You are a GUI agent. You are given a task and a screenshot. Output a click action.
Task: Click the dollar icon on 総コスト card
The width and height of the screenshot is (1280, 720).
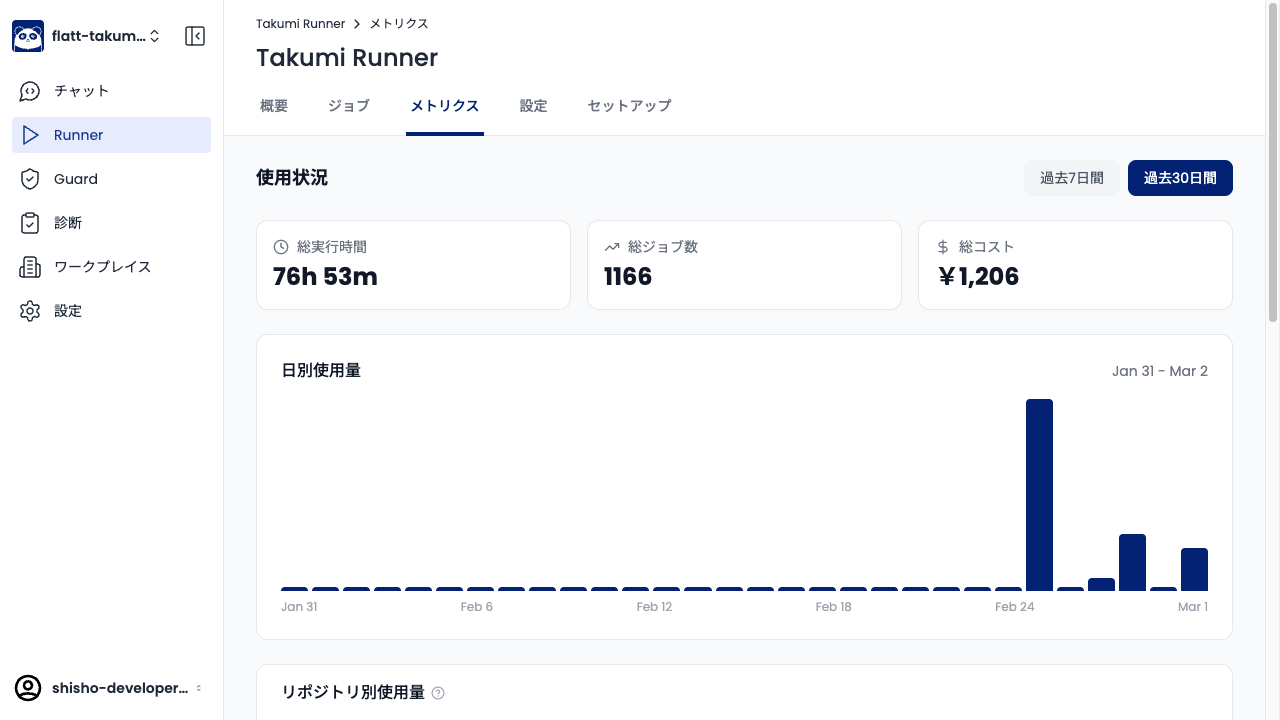(941, 247)
